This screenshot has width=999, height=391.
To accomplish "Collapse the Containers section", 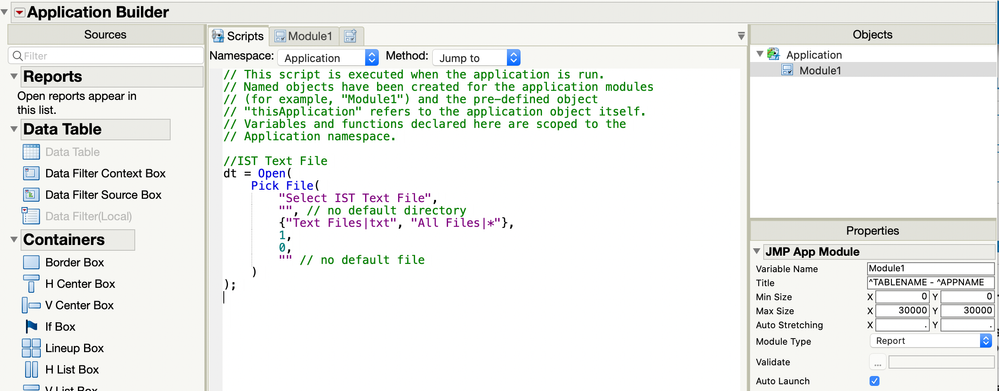I will click(x=14, y=240).
